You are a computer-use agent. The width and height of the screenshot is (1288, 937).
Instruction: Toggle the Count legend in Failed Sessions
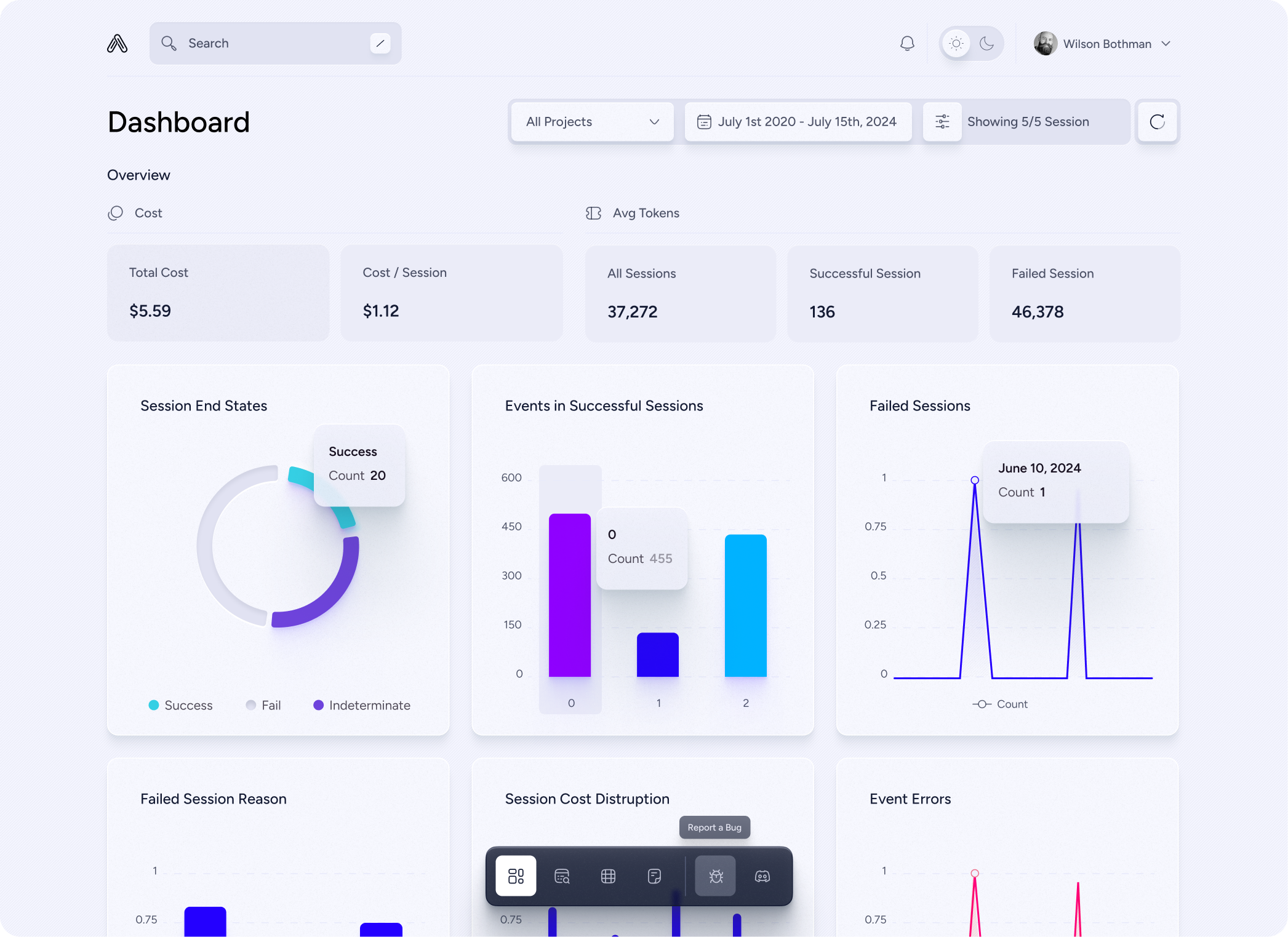[1000, 704]
